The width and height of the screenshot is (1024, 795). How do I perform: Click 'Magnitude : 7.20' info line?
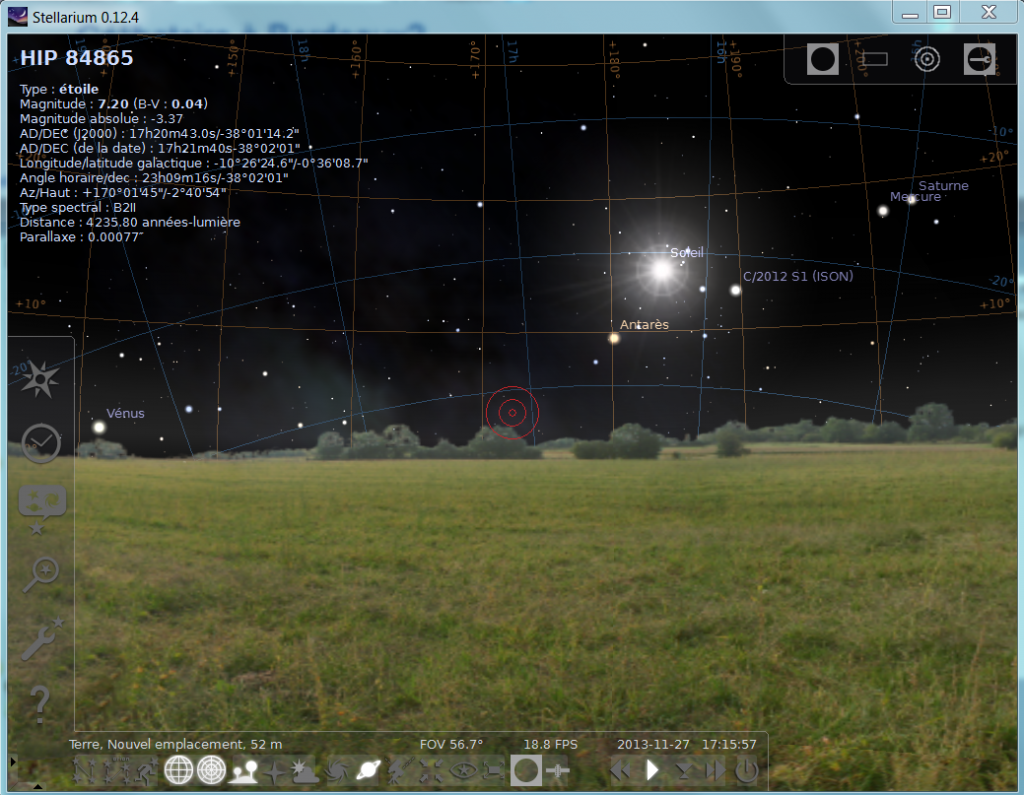(x=74, y=104)
